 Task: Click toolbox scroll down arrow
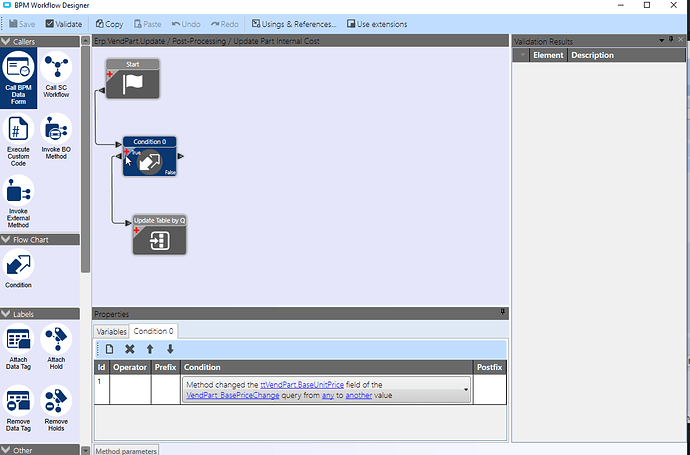[85, 450]
